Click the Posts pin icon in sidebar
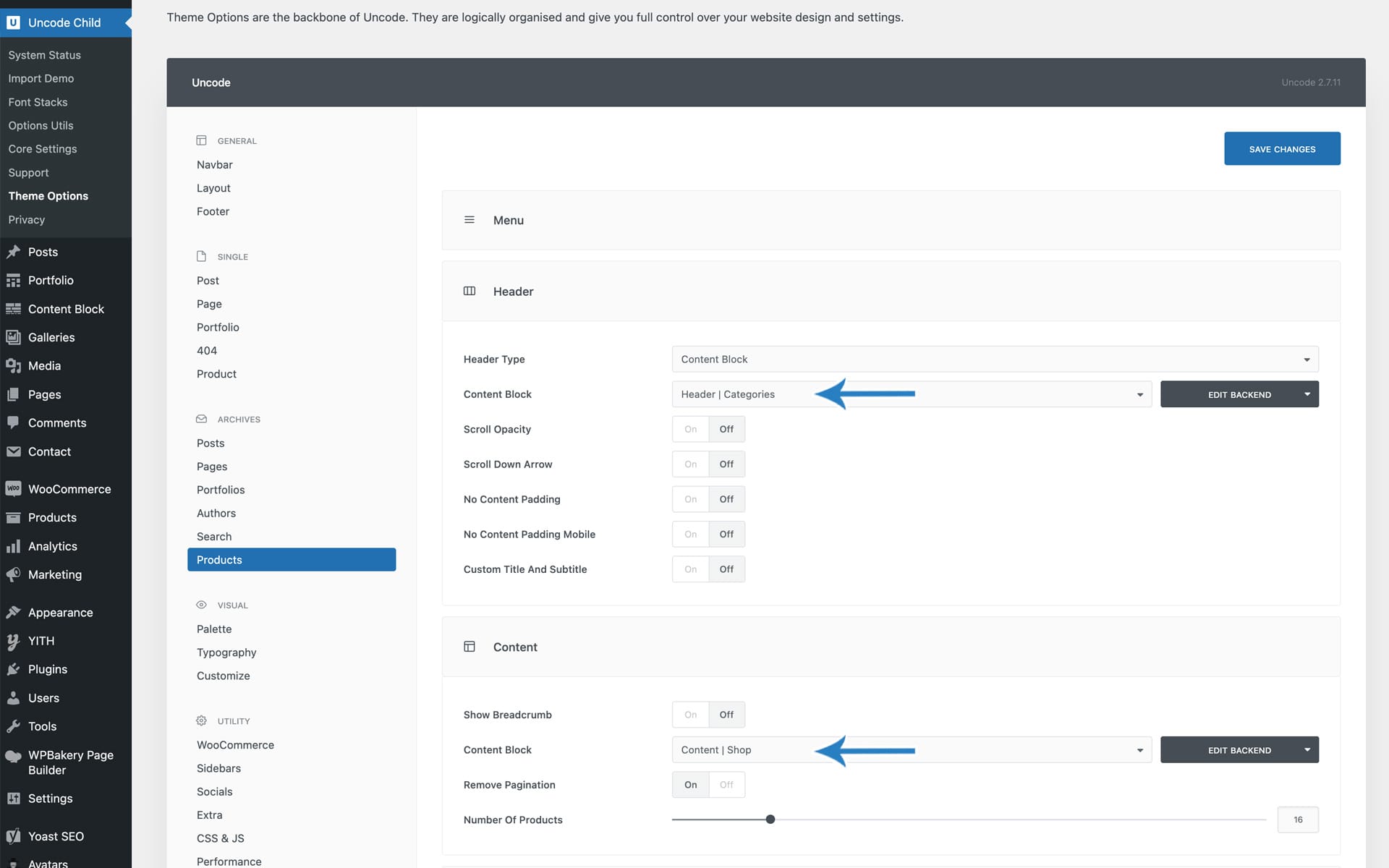Image resolution: width=1389 pixels, height=868 pixels. 13,252
